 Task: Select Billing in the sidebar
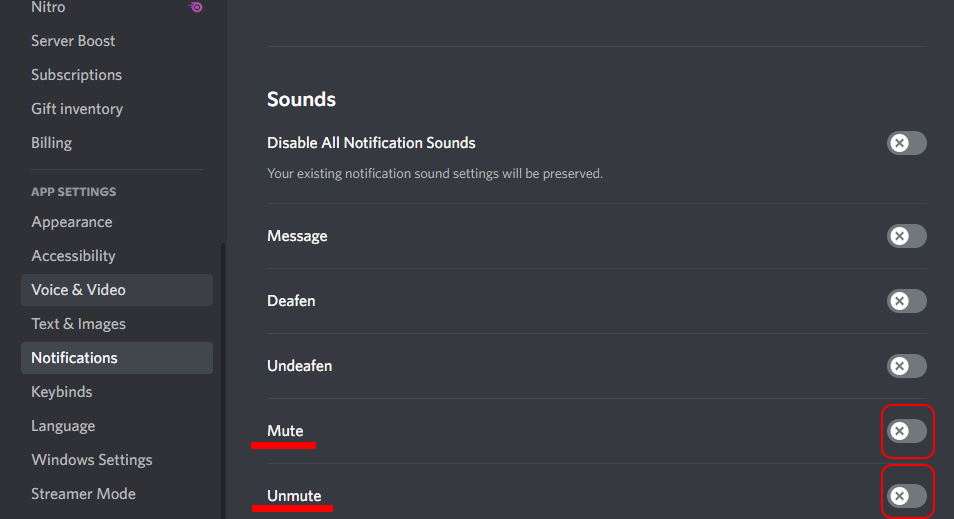pyautogui.click(x=51, y=143)
